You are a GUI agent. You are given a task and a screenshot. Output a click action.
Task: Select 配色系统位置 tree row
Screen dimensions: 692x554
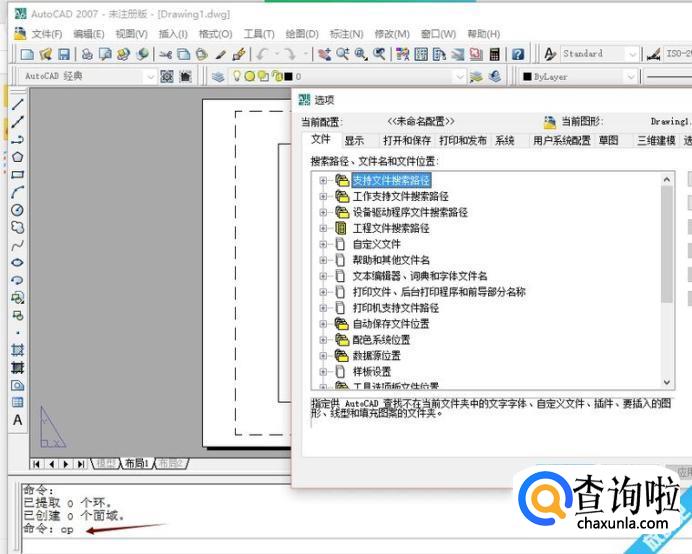click(x=381, y=340)
